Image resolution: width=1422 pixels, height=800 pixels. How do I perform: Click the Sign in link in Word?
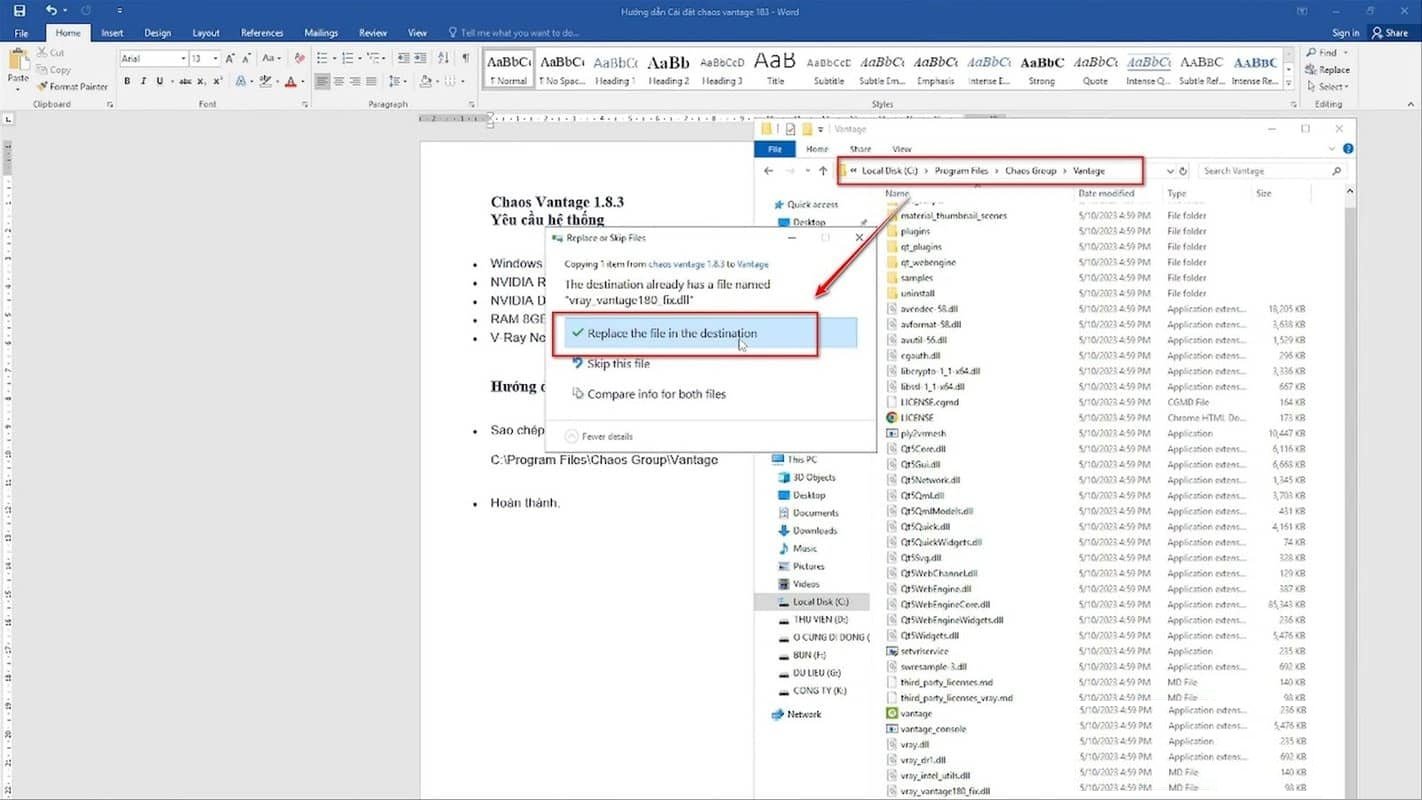1346,33
